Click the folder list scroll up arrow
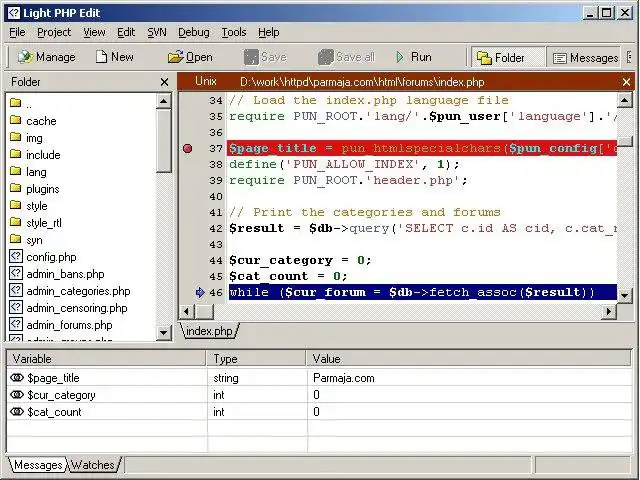Viewport: 640px width, 480px height. (164, 101)
